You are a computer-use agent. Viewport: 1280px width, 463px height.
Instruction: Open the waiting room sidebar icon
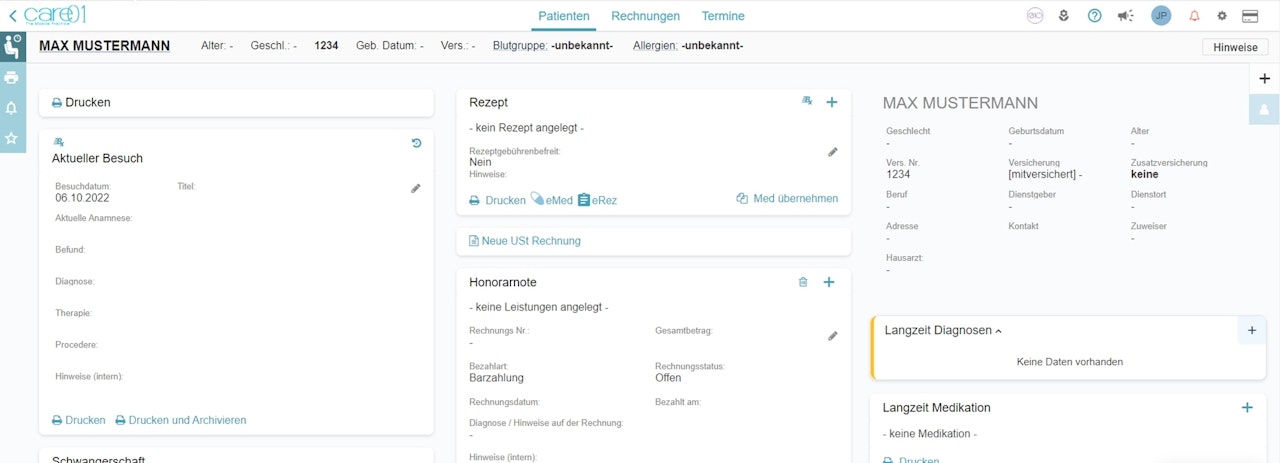12,46
